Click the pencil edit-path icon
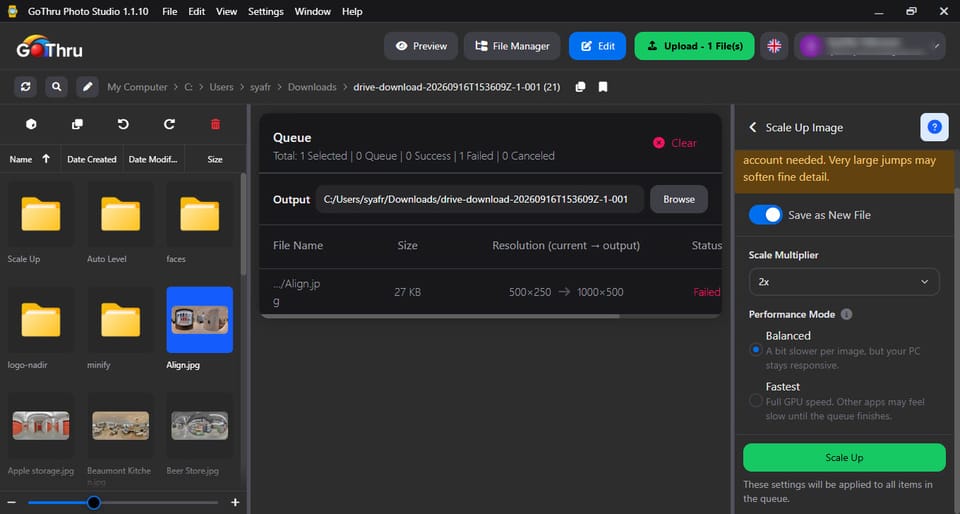Screen dimensions: 960x514 [88, 87]
